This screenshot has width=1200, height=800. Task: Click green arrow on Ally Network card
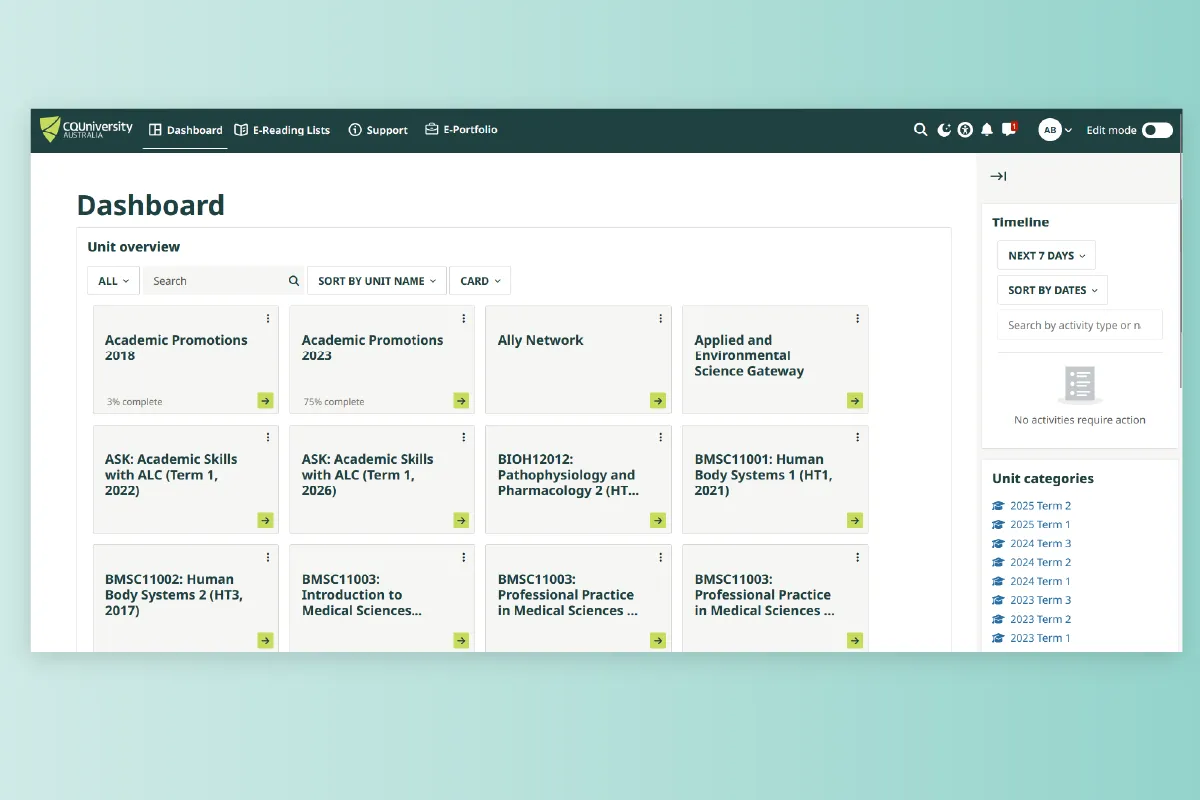[x=658, y=401]
